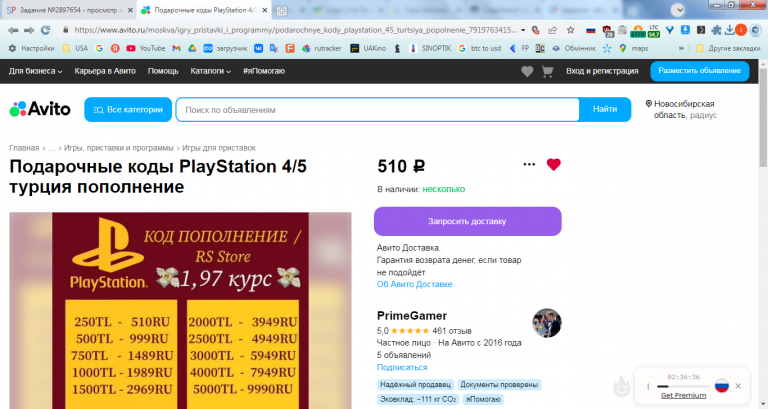Open the VK bookmark icon
The height and width of the screenshot is (409, 768).
coord(258,48)
